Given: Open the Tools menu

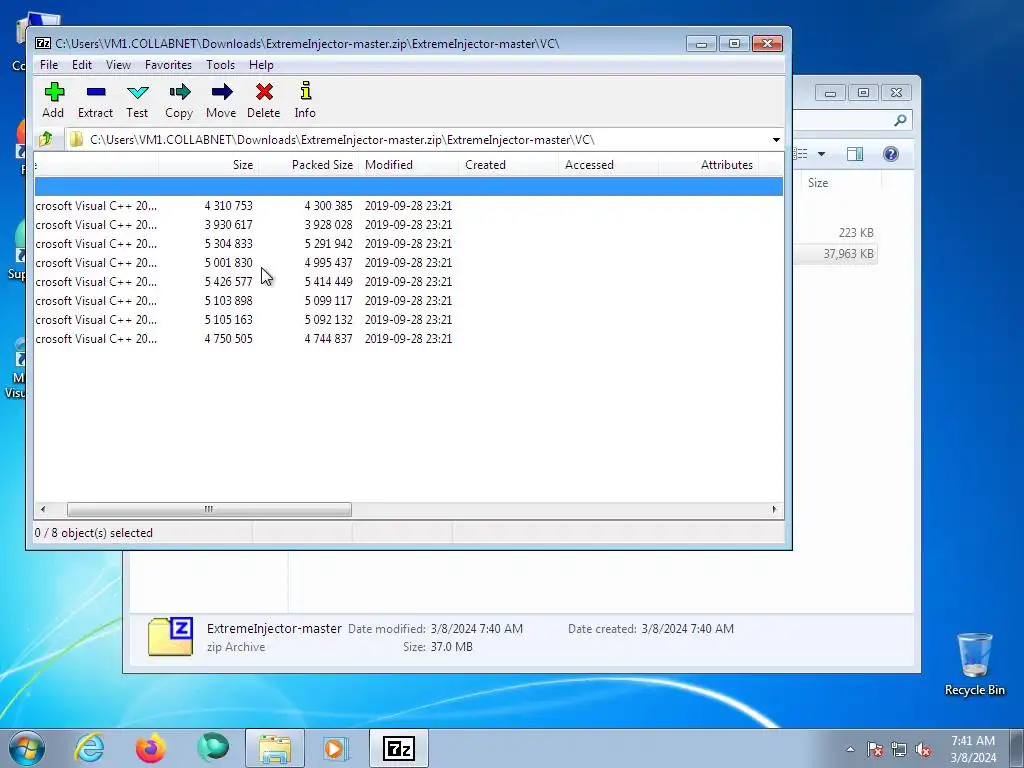Looking at the screenshot, I should 221,65.
